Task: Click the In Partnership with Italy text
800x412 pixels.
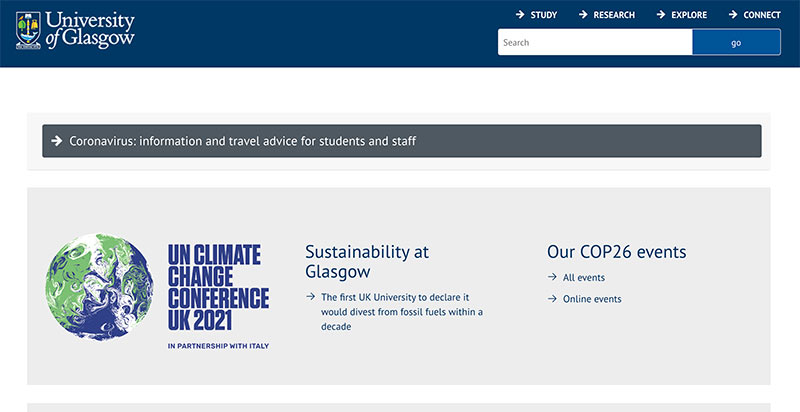Action: click(x=218, y=346)
